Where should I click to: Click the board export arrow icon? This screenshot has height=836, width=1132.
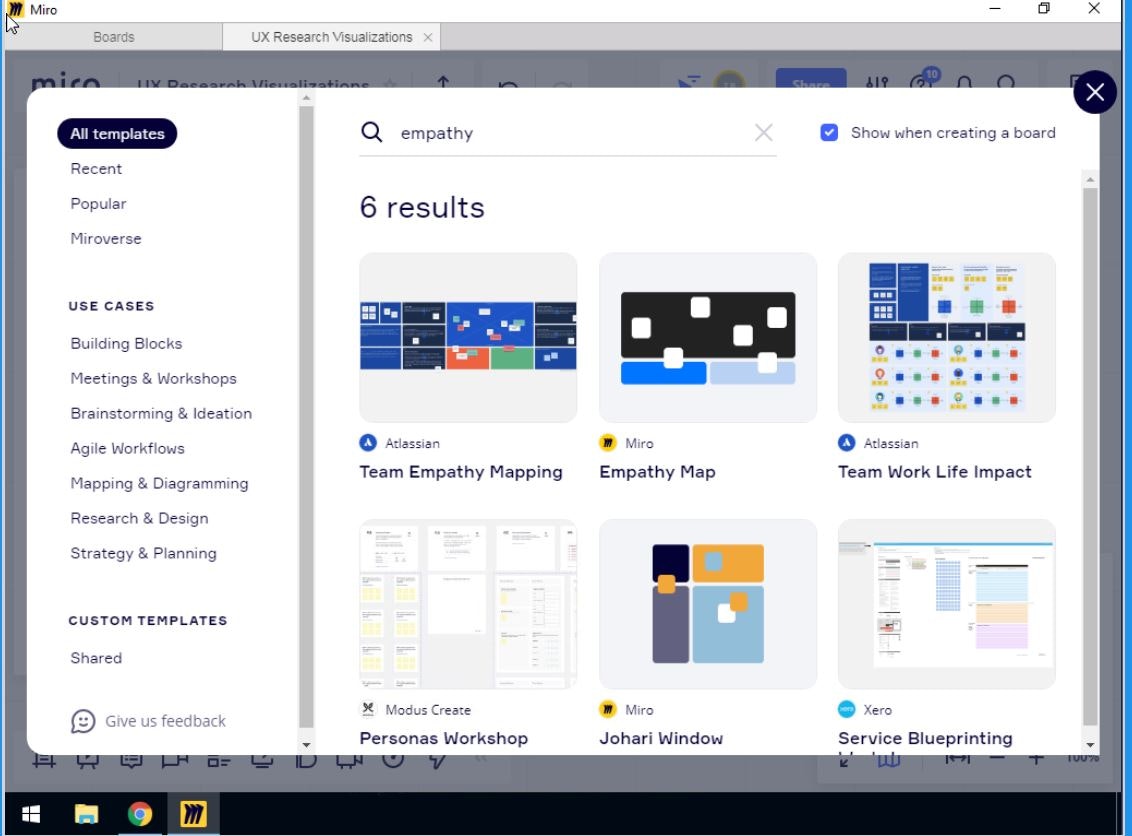pyautogui.click(x=443, y=82)
